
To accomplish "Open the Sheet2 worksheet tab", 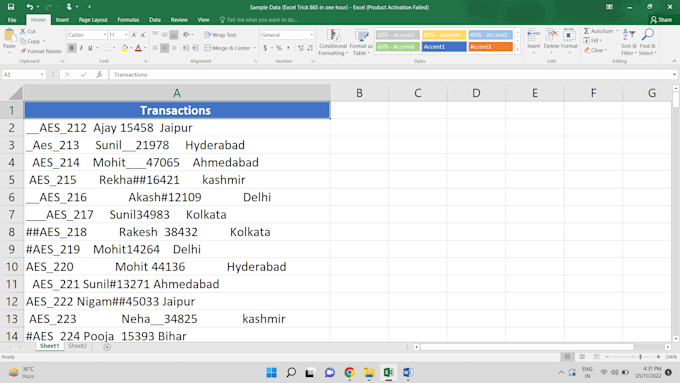I will tap(78, 346).
